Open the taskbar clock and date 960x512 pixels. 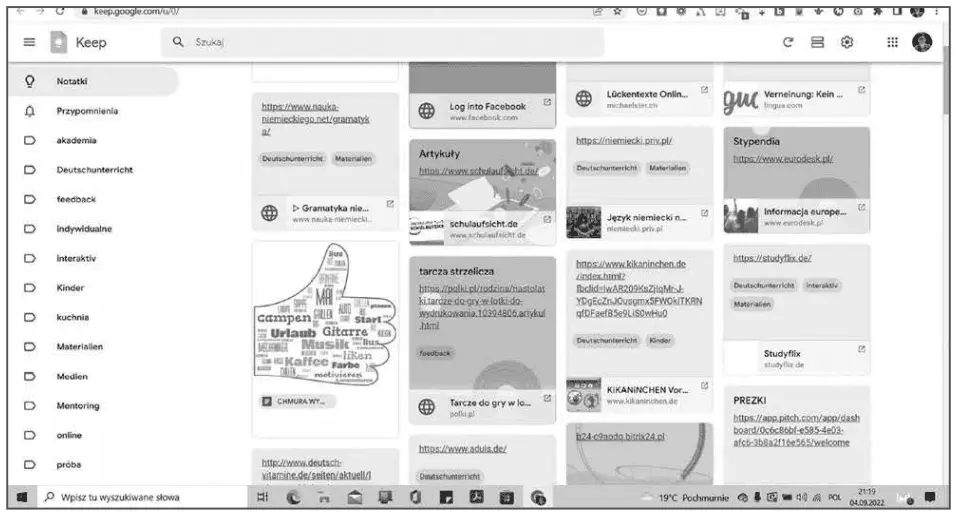pyautogui.click(x=866, y=497)
